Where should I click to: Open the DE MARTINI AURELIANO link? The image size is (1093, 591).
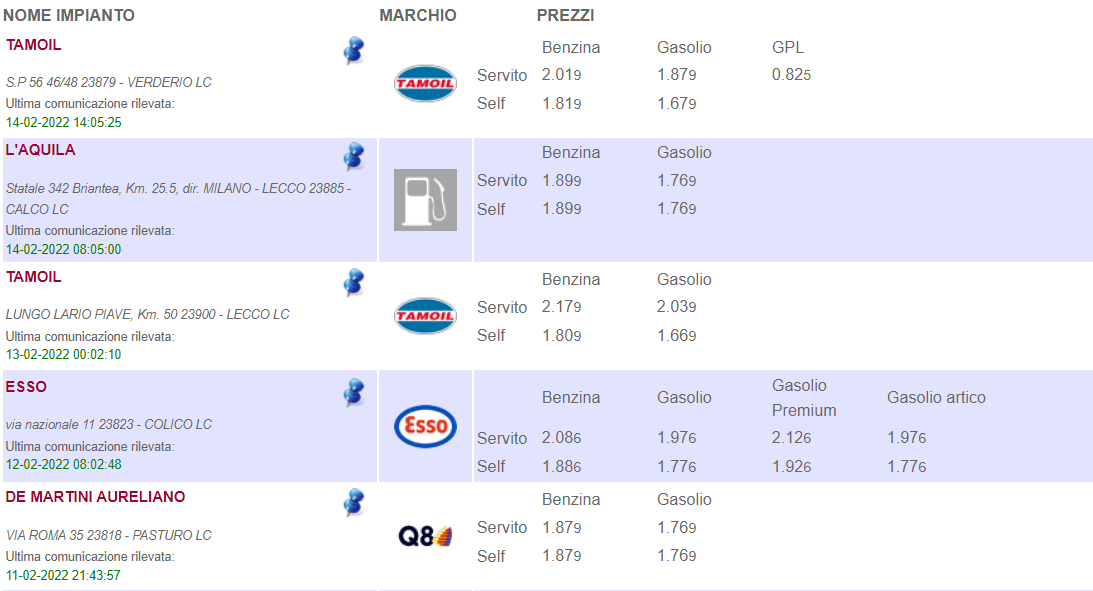click(x=96, y=497)
